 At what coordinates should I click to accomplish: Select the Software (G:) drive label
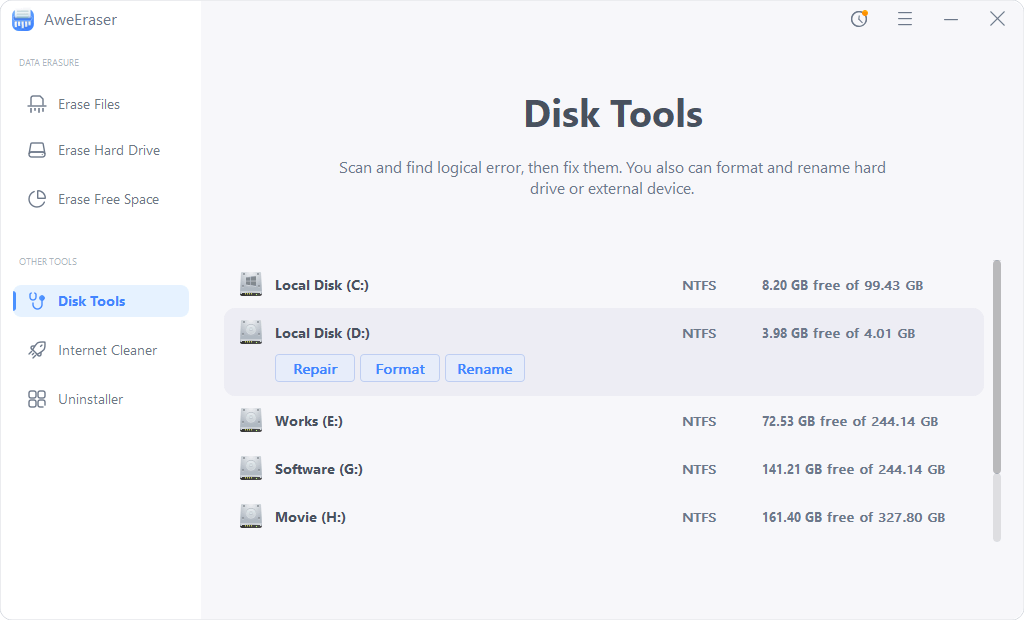point(319,469)
